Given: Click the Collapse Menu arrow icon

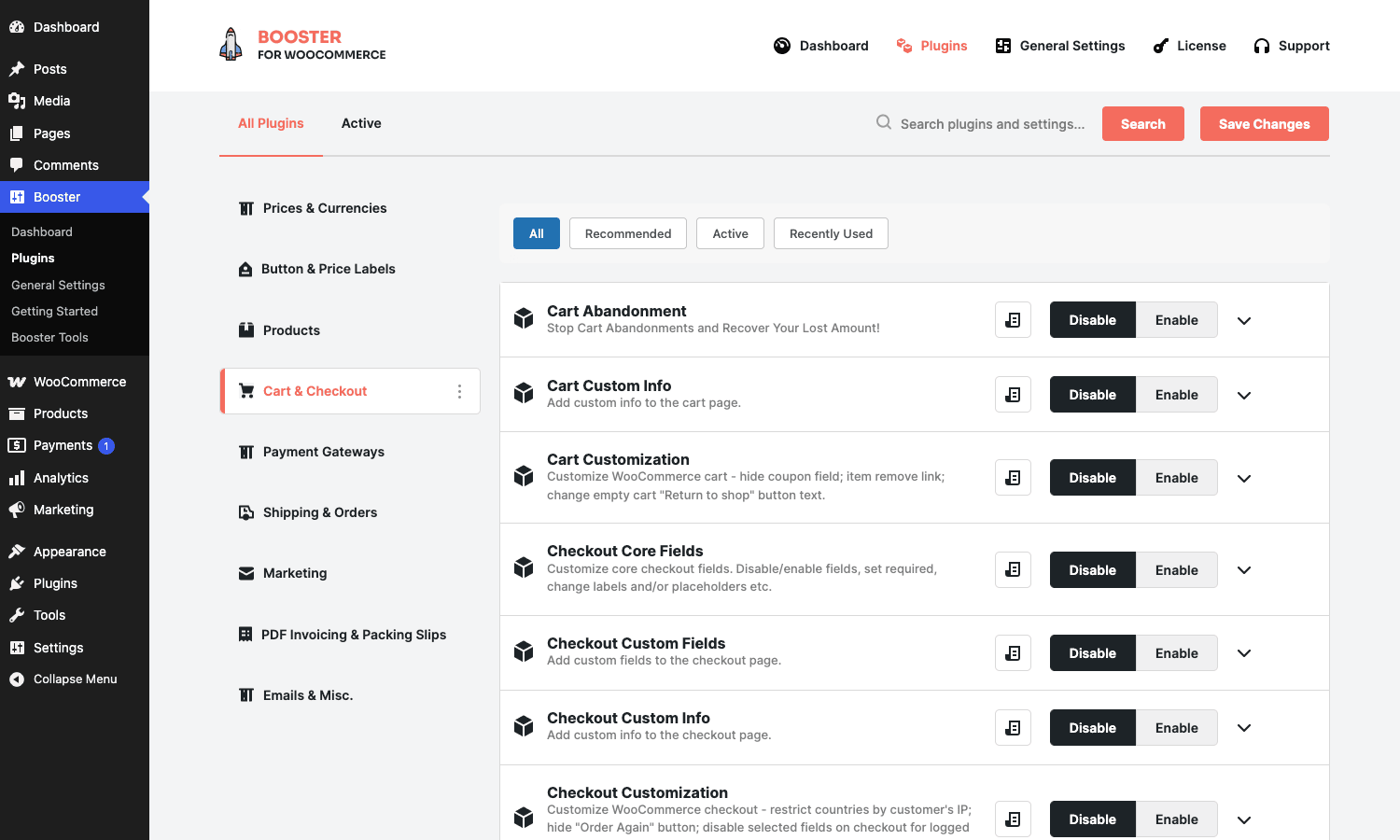Looking at the screenshot, I should (x=17, y=679).
